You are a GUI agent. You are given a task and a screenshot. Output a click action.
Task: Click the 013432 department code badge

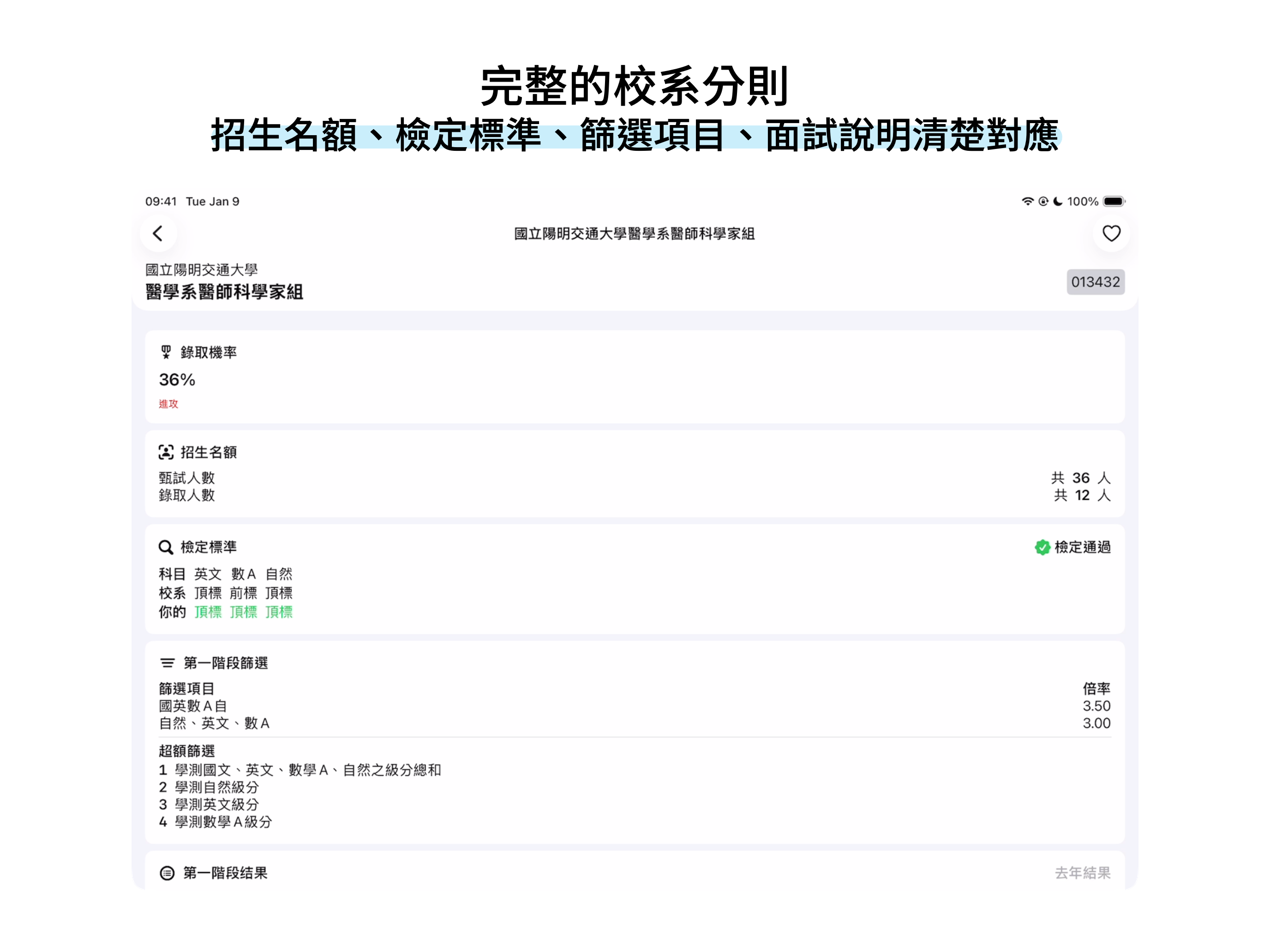[1095, 282]
